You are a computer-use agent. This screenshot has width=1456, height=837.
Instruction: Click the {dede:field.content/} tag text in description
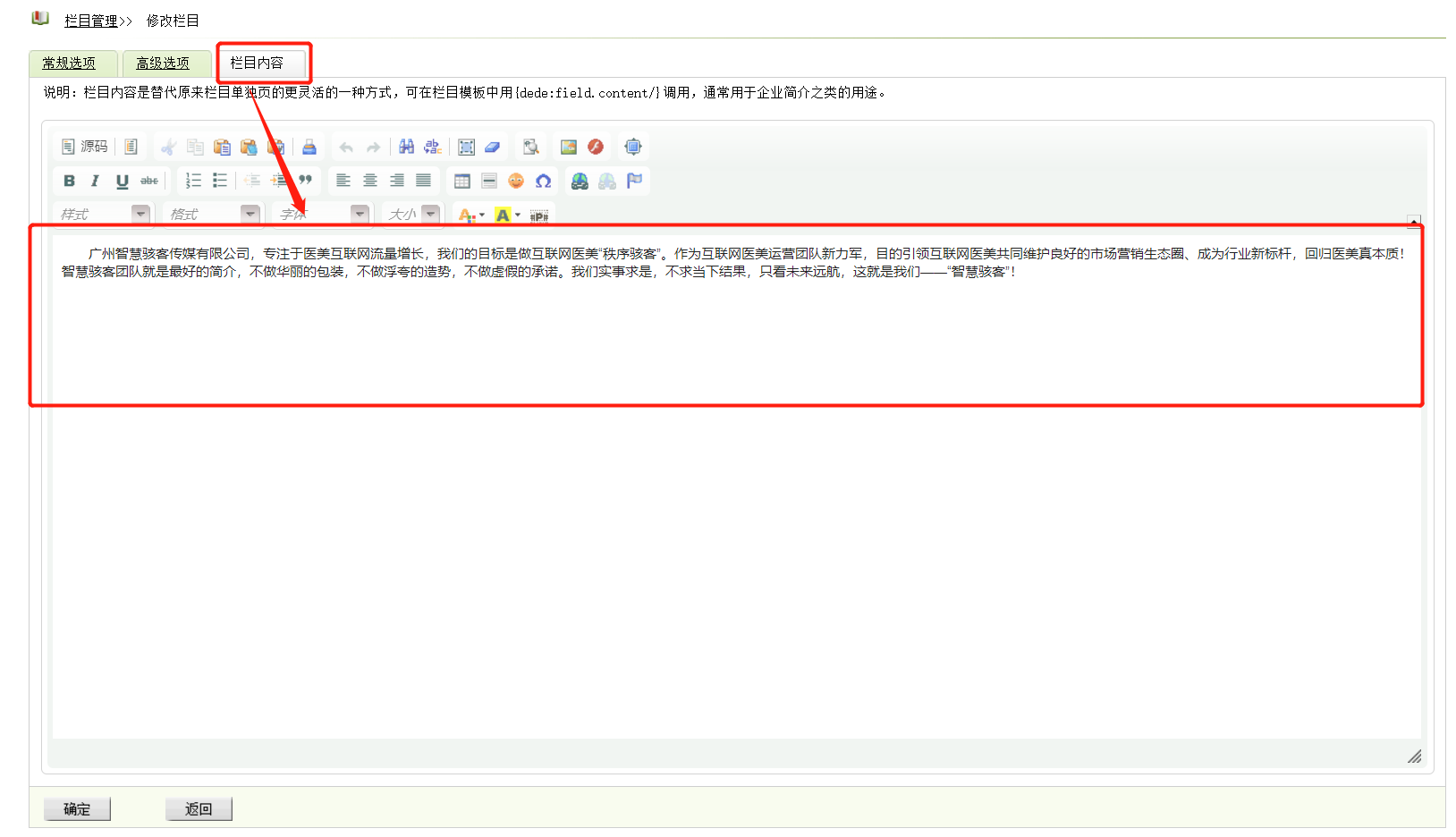point(587,93)
